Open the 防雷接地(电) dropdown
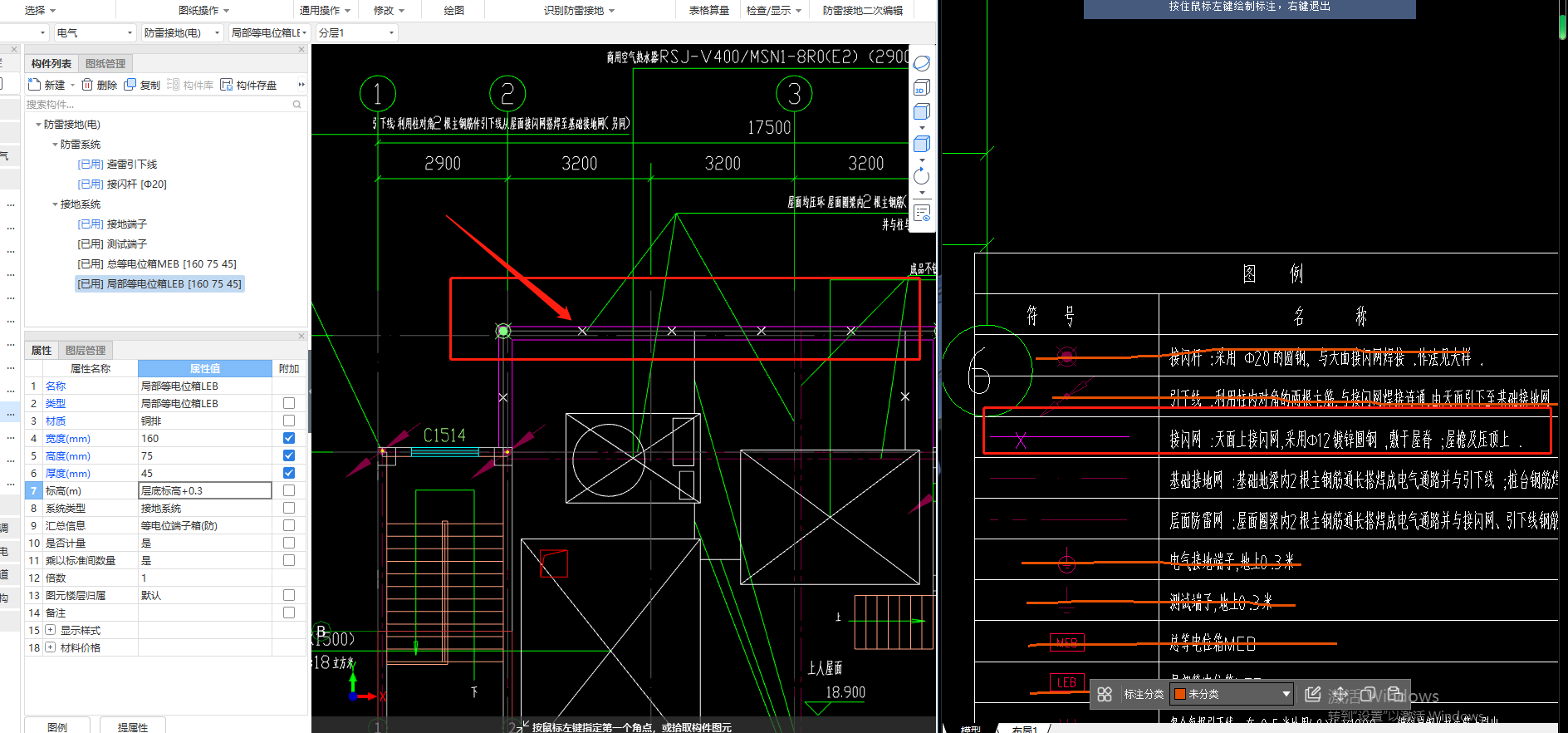 (182, 32)
